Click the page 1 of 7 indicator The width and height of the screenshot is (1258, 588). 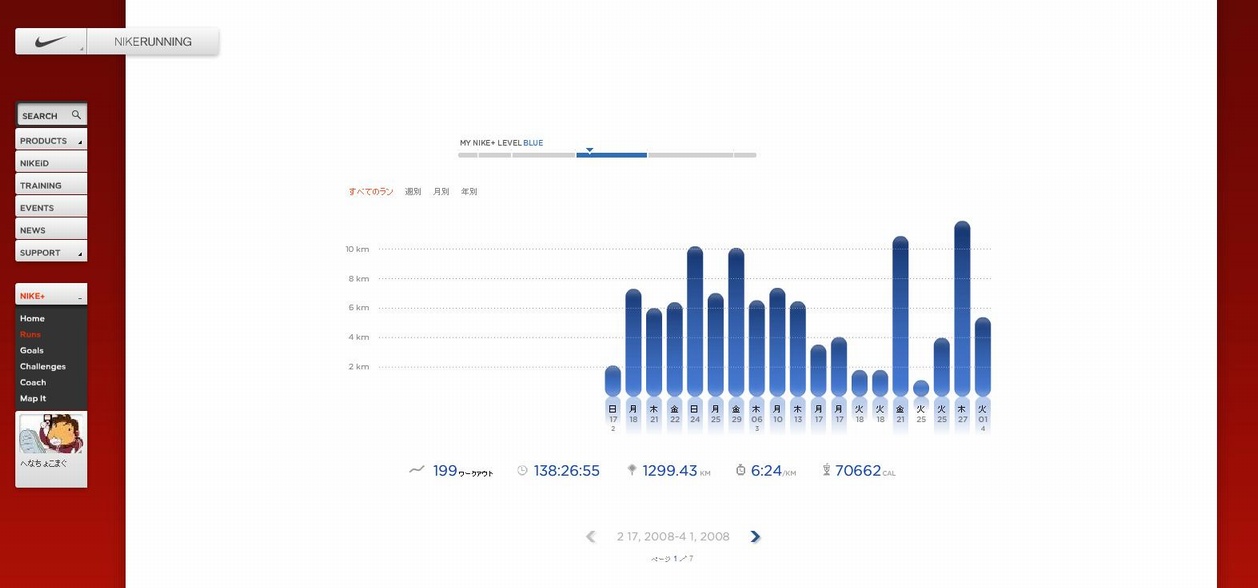pos(672,559)
